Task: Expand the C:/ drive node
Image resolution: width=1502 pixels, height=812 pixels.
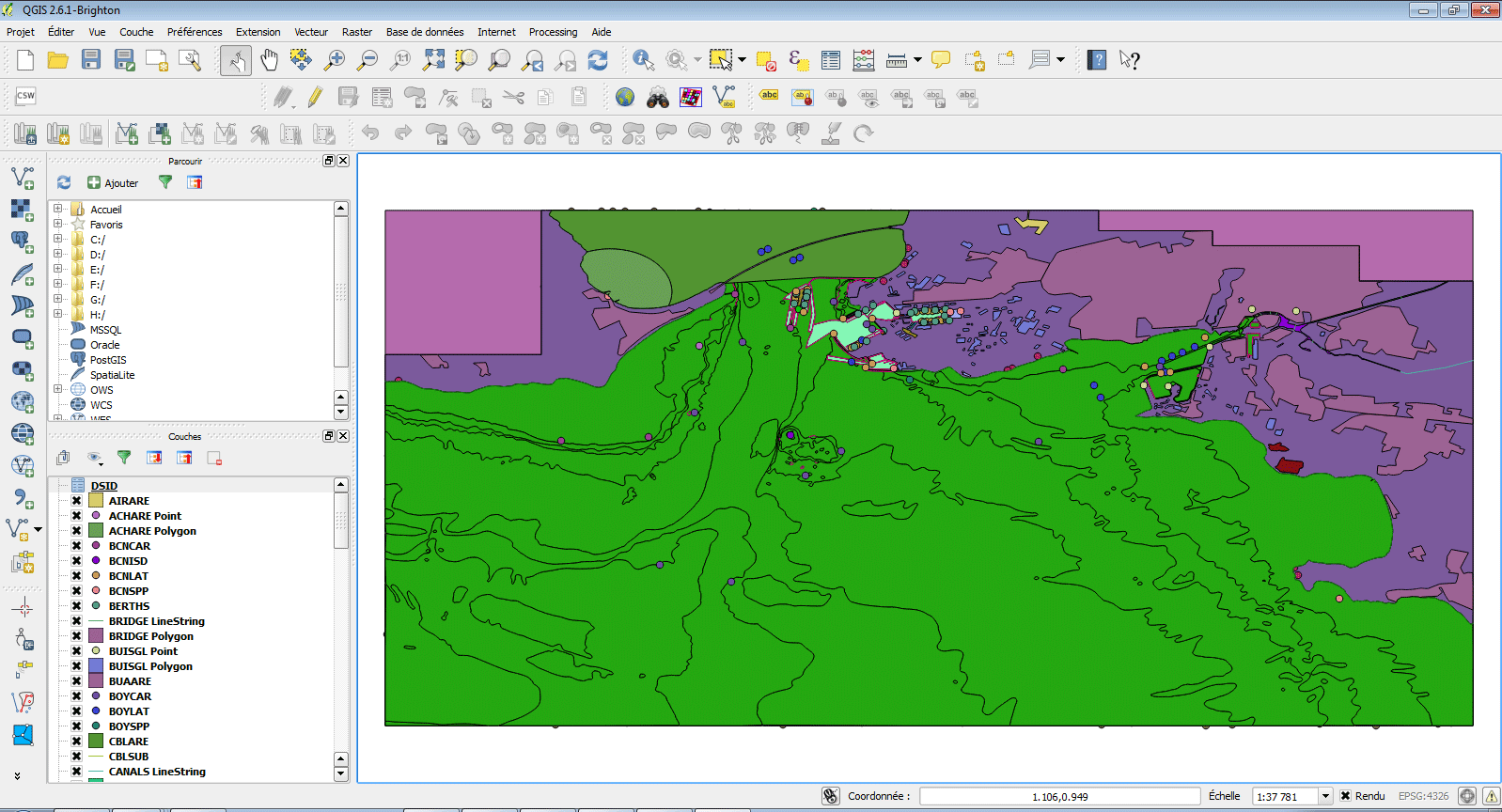Action: pos(57,240)
